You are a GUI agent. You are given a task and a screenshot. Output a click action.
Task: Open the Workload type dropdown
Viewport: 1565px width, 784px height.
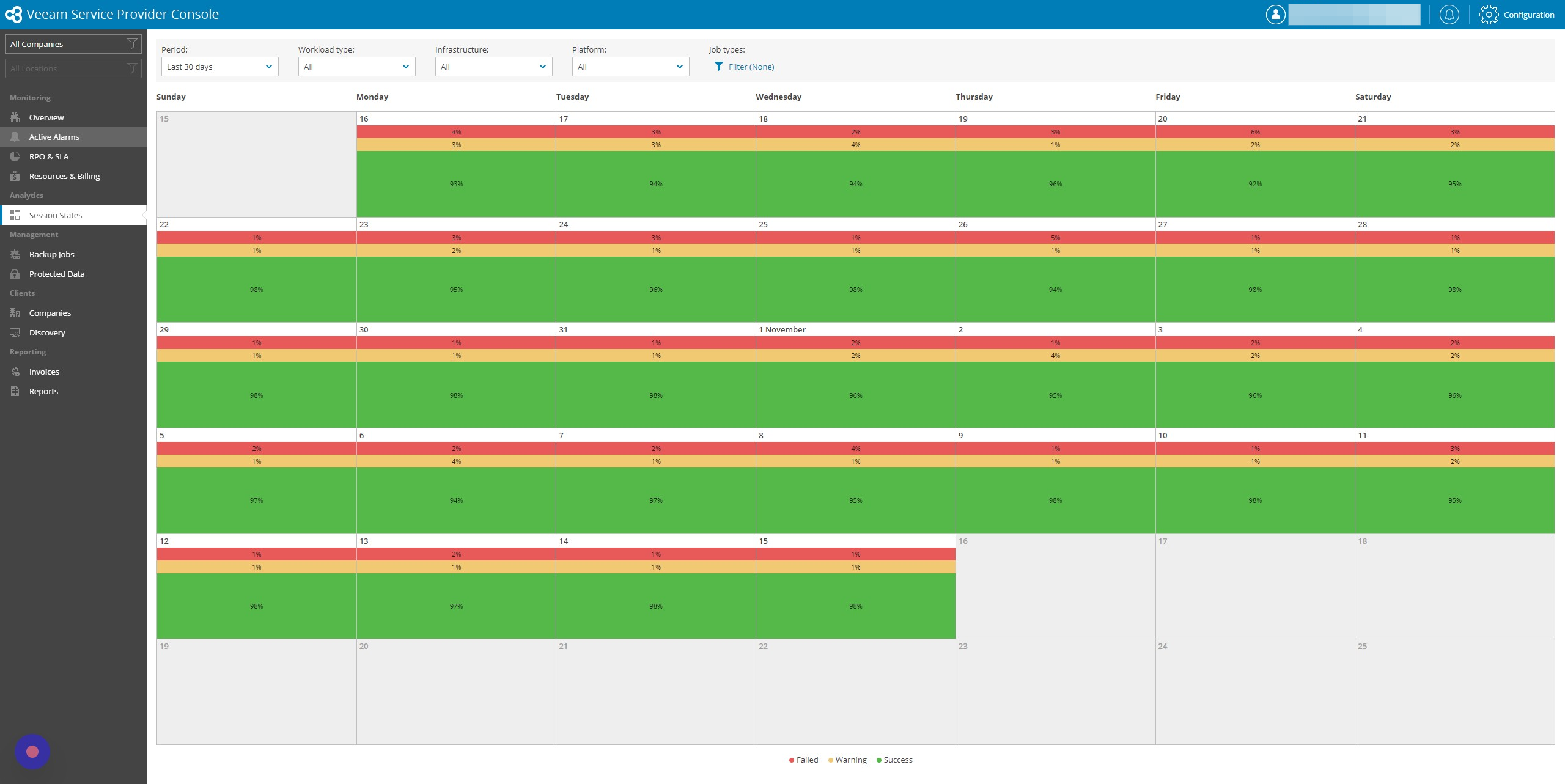[x=356, y=67]
